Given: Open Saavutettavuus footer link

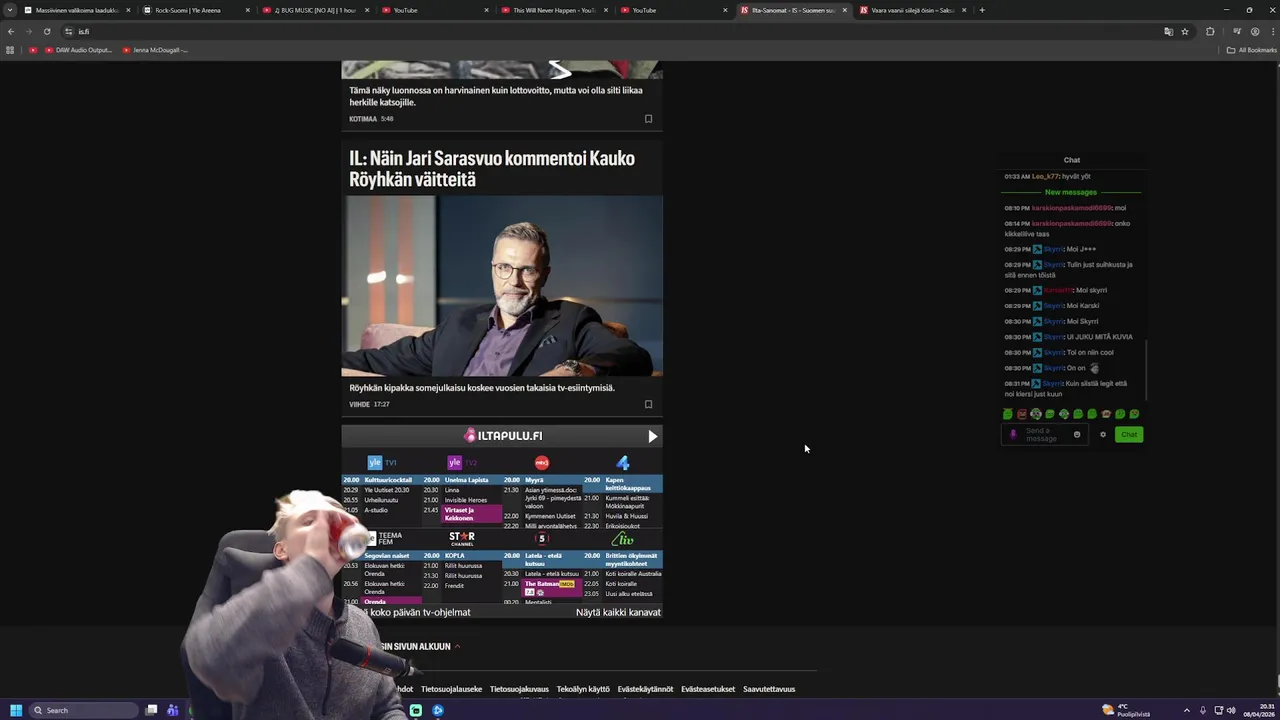Looking at the screenshot, I should [769, 689].
